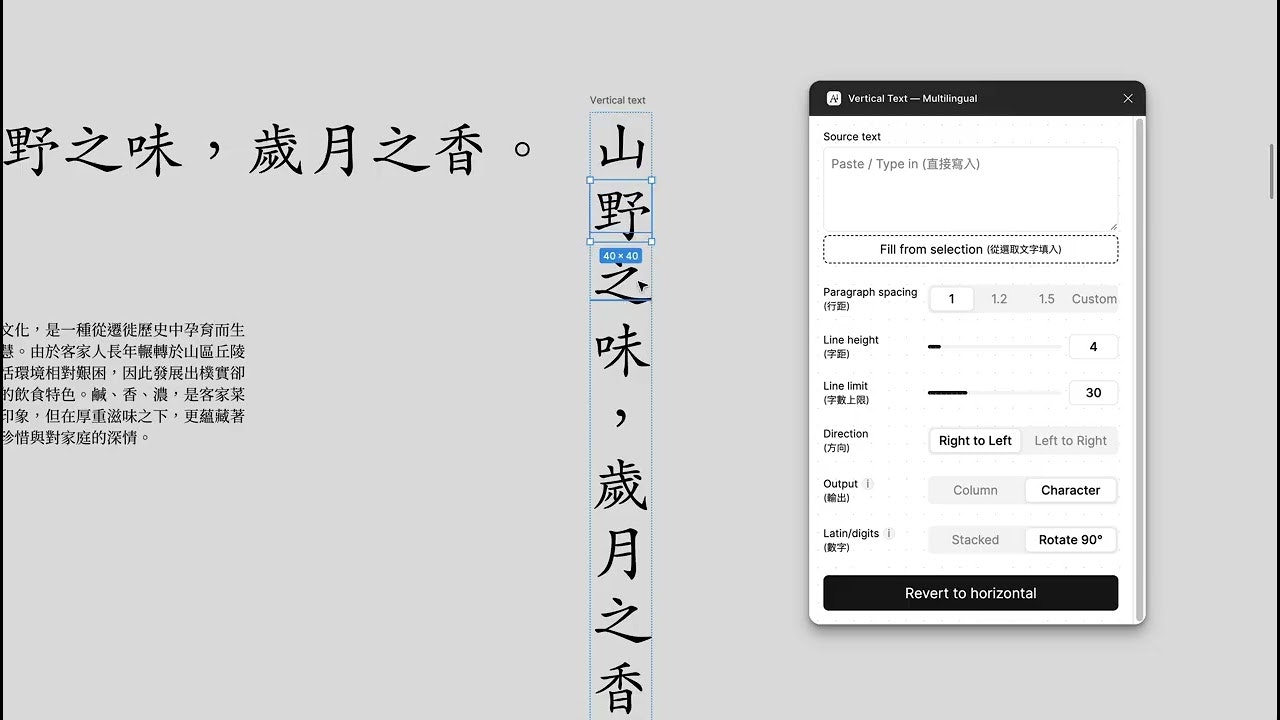Click the Vertical Text plugin logo icon
The image size is (1280, 720).
[833, 98]
